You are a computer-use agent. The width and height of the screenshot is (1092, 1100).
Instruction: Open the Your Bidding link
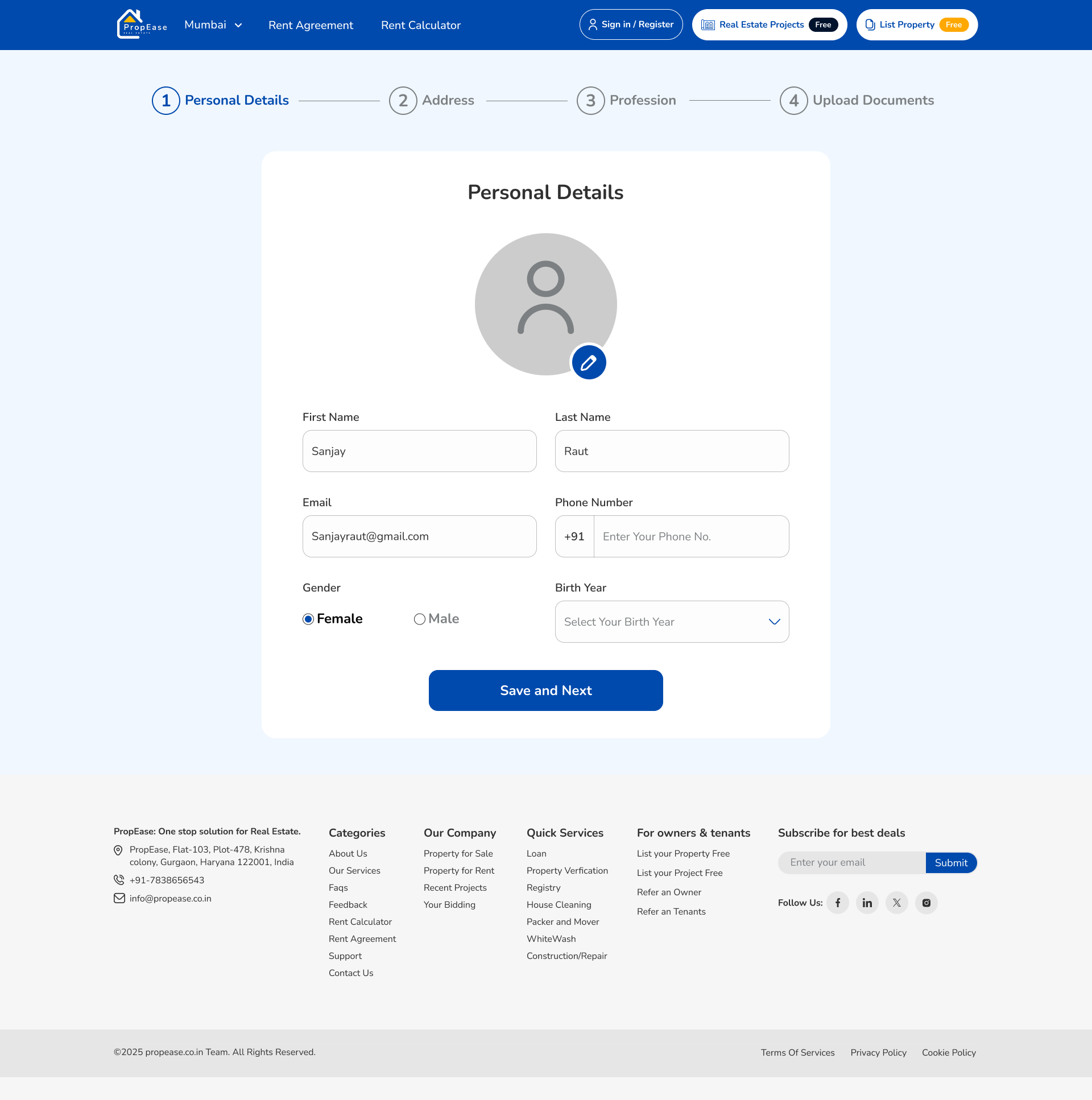click(449, 905)
